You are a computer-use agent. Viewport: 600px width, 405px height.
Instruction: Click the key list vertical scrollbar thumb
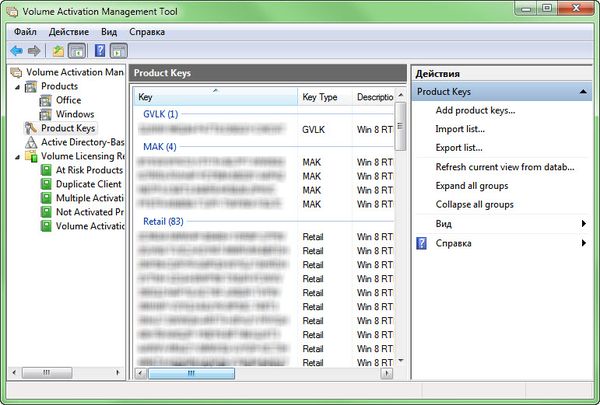tap(400, 126)
